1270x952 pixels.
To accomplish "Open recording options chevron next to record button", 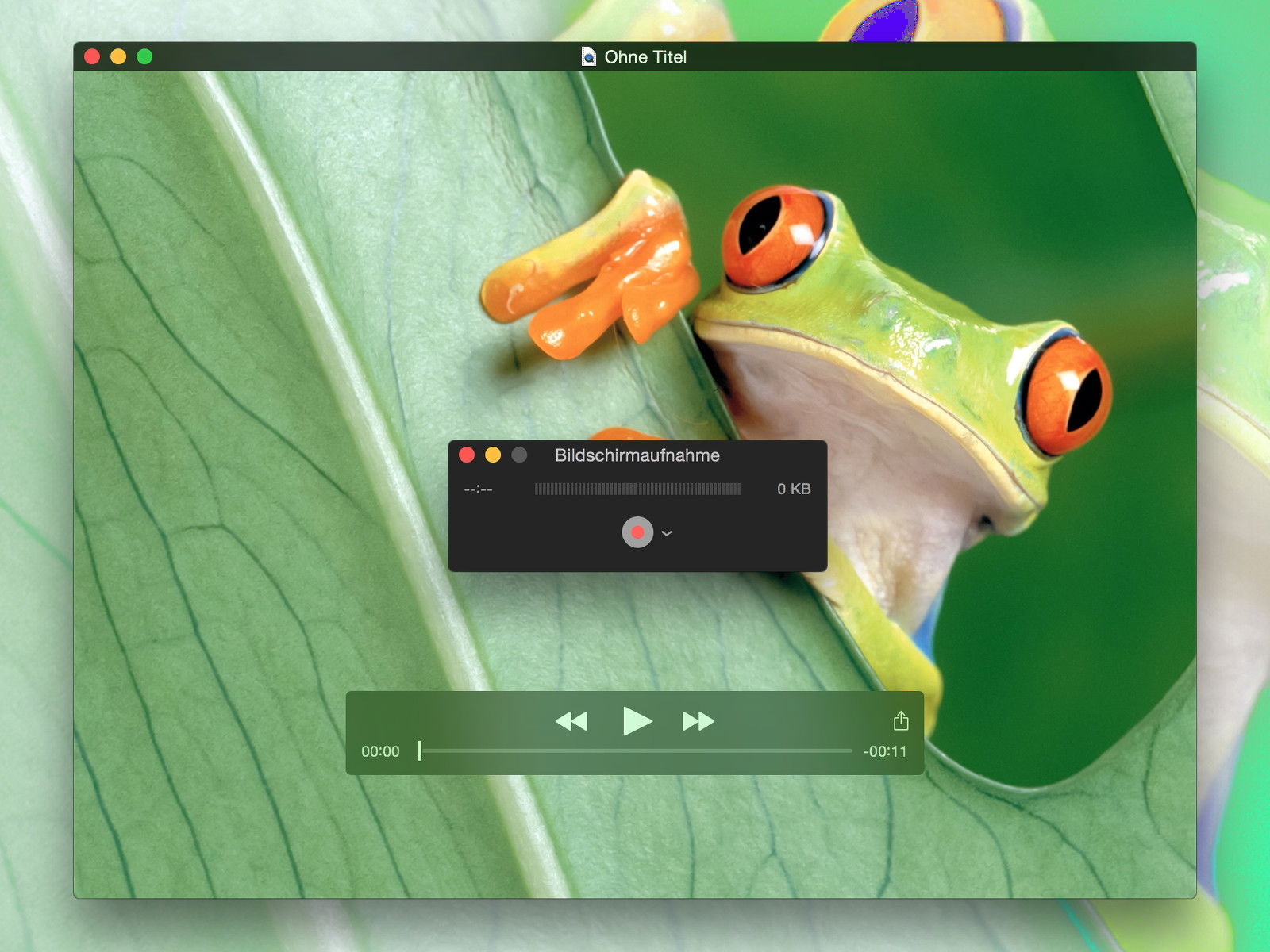I will pyautogui.click(x=667, y=533).
